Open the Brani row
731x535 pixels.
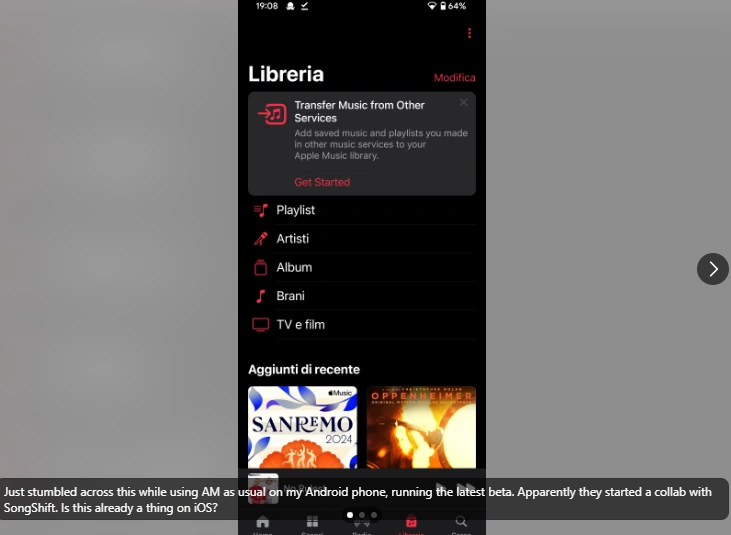(362, 296)
